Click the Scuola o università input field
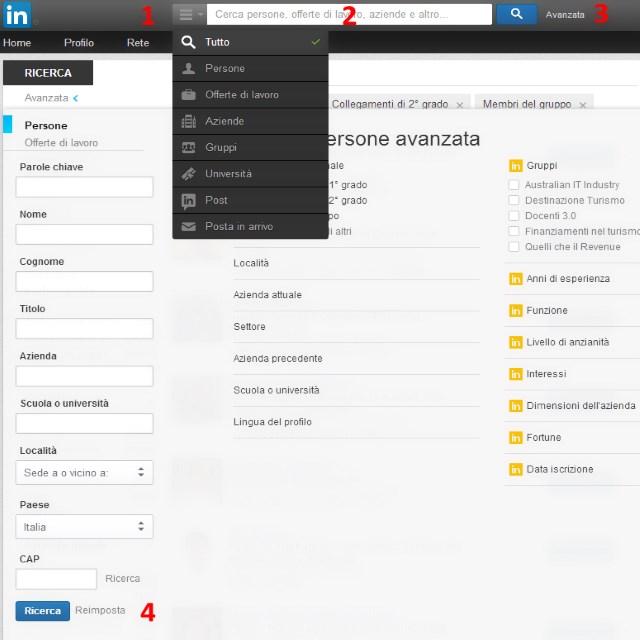This screenshot has width=640, height=640. click(84, 423)
